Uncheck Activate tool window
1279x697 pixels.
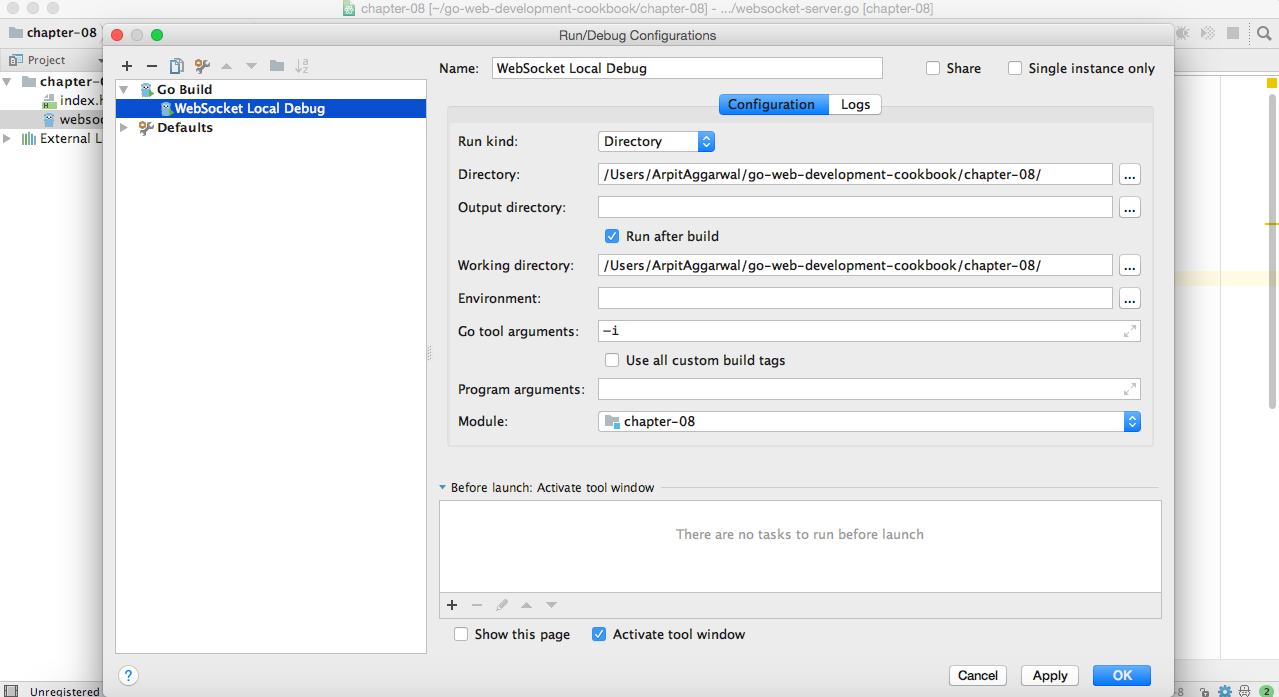pos(599,634)
